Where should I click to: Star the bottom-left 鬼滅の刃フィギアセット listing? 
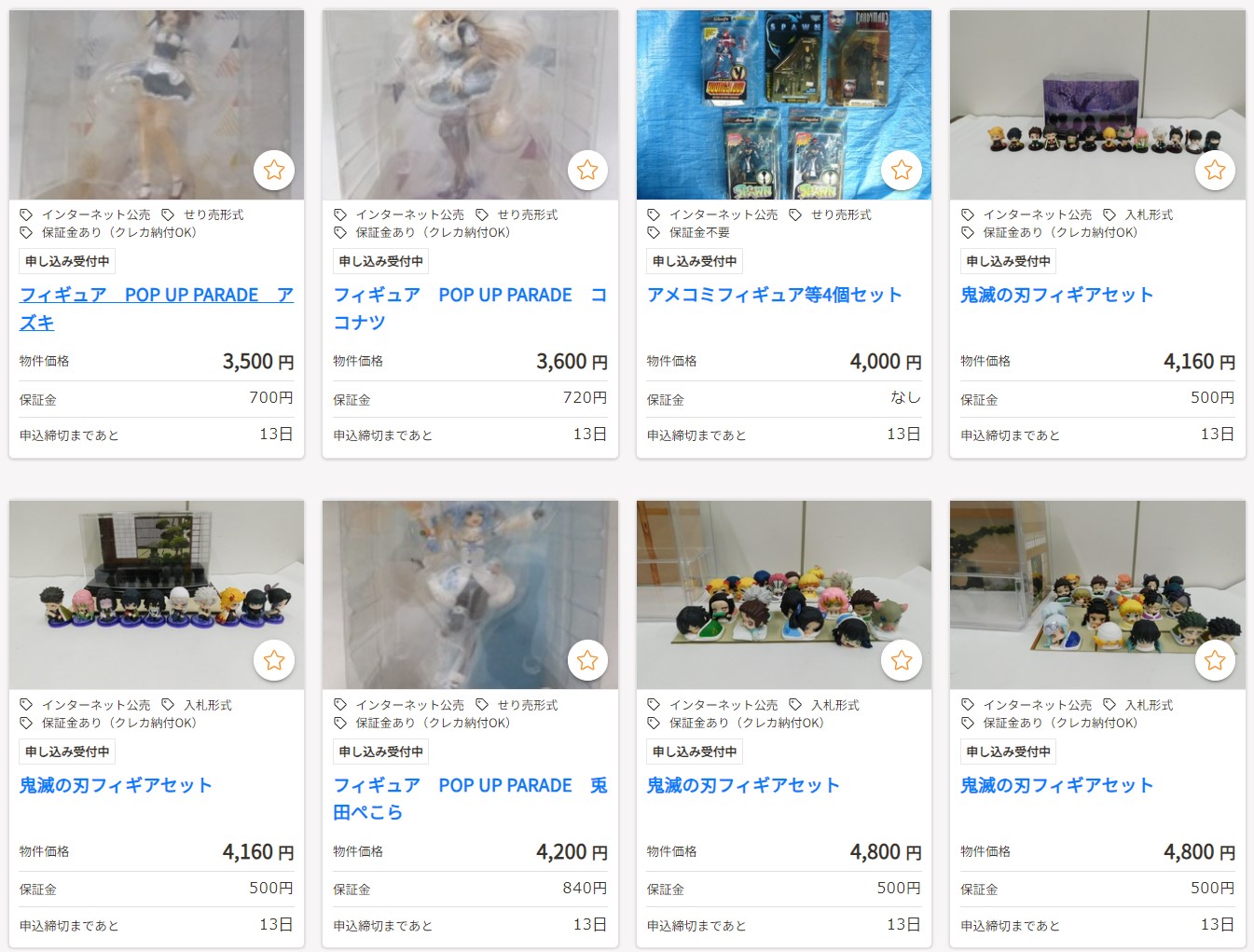[x=274, y=660]
